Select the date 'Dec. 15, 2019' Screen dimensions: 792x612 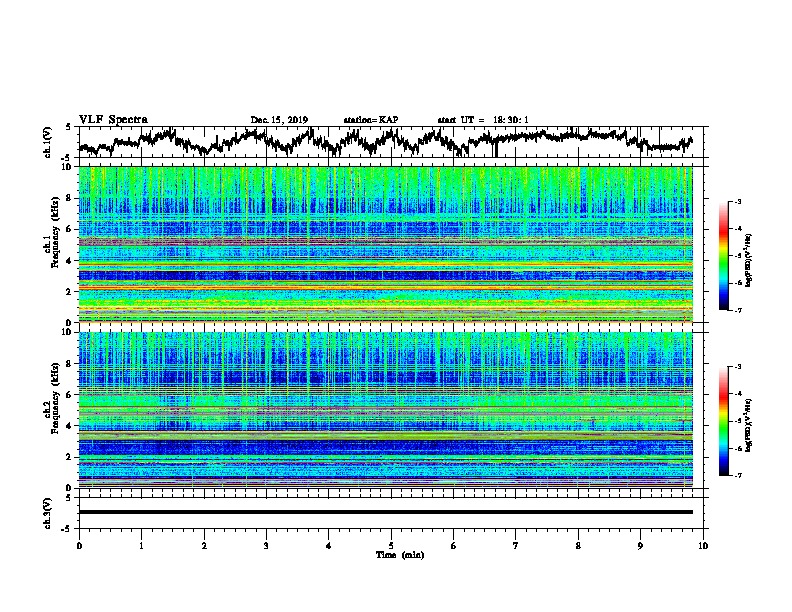coord(279,120)
